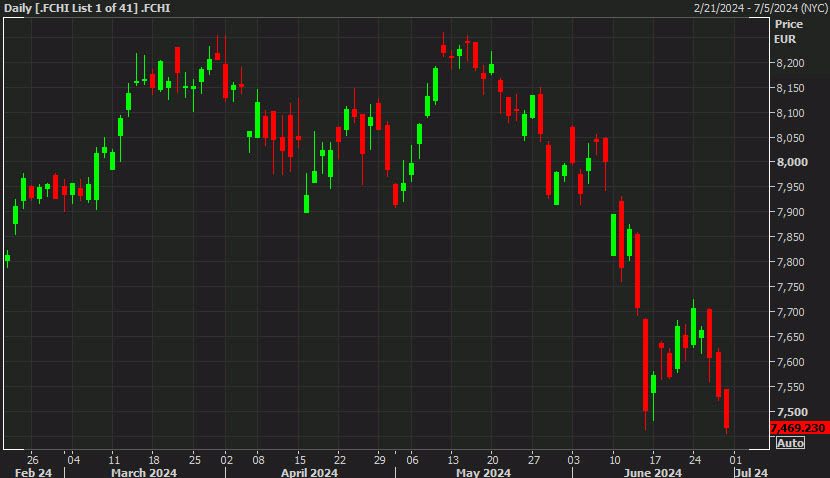
Task: Click the date tick 26 in February
Action: pos(33,460)
